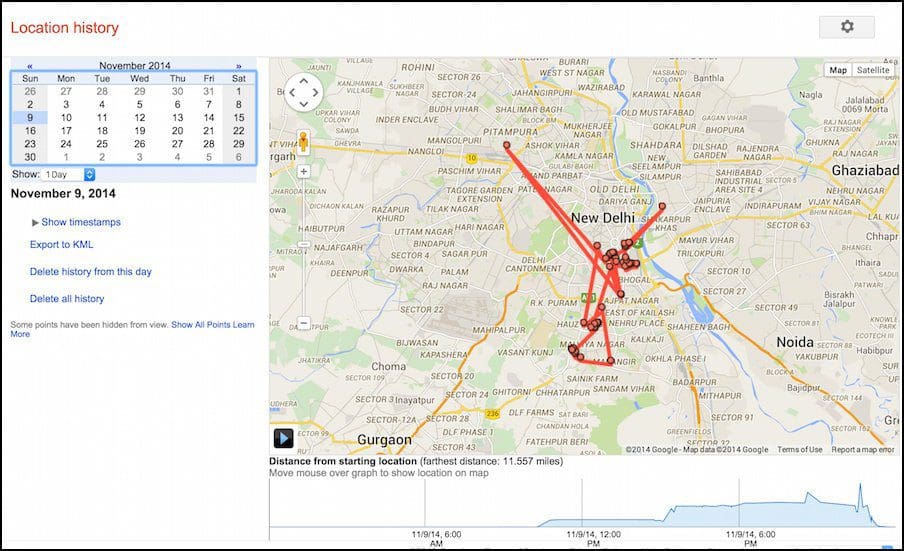Switch to Satellite view

(x=873, y=70)
